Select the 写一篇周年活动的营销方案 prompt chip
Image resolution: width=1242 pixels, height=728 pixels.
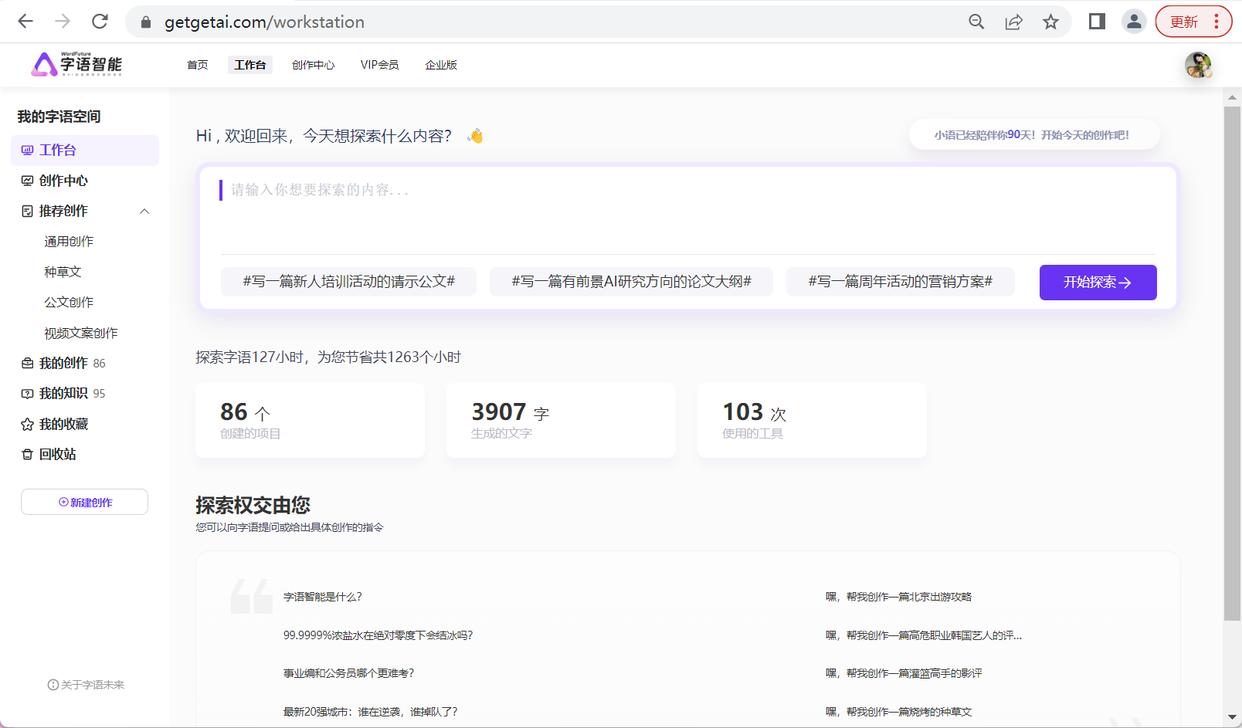(x=899, y=281)
